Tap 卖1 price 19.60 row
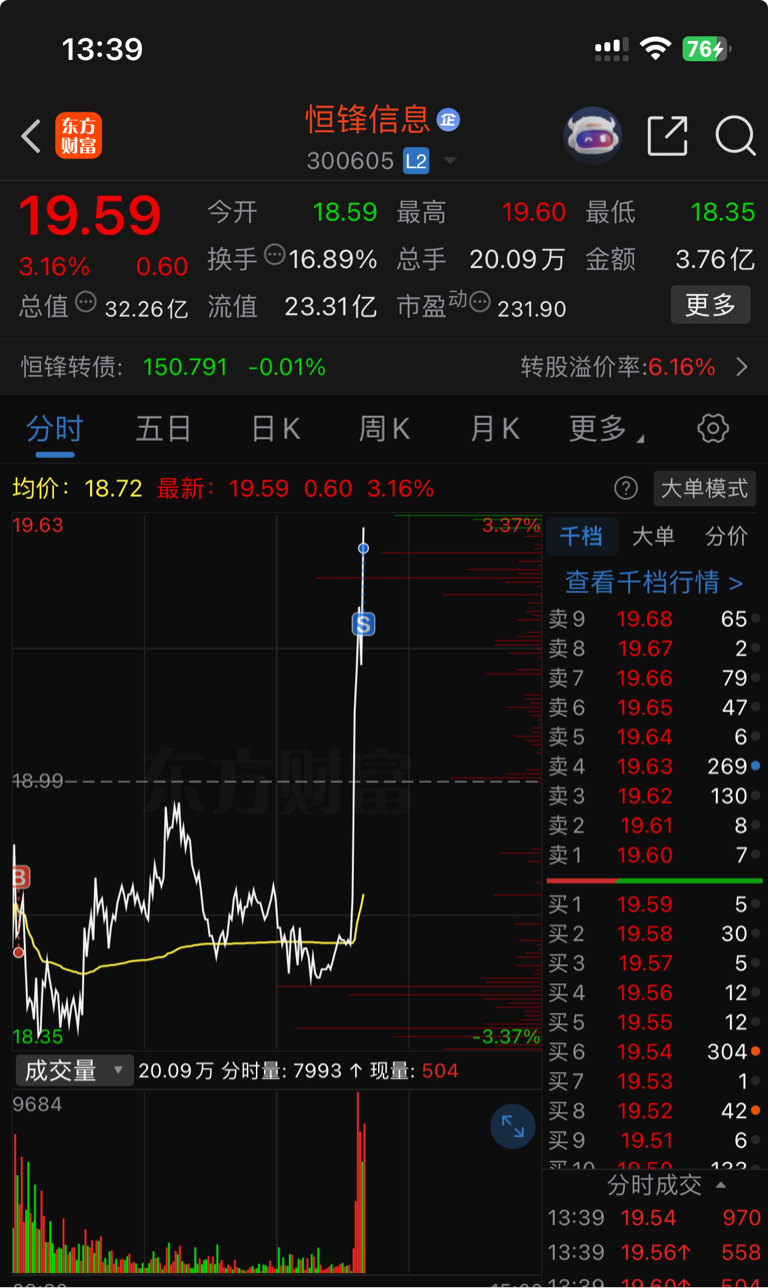 pyautogui.click(x=655, y=855)
